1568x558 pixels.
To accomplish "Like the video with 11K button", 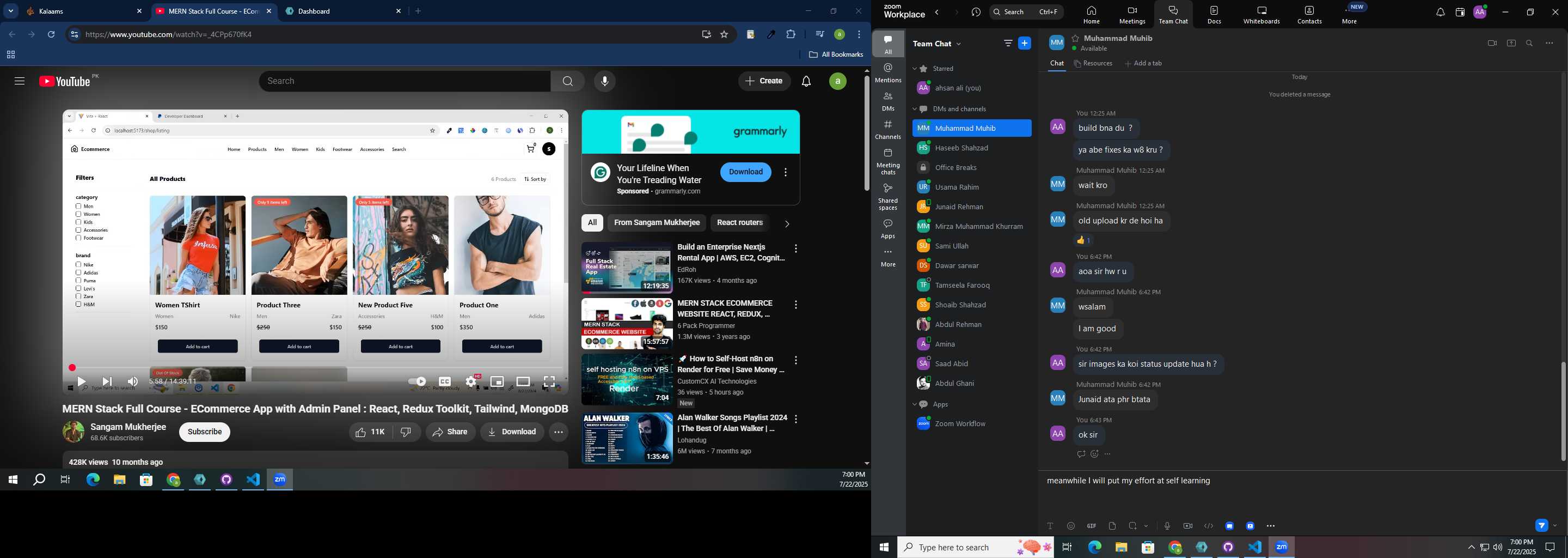I will tap(370, 432).
